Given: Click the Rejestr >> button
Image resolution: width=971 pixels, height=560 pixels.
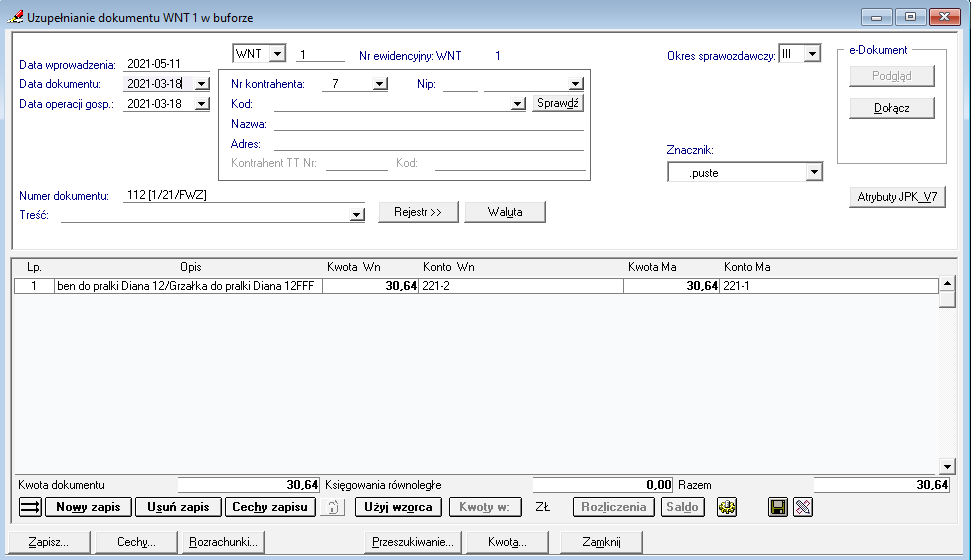Looking at the screenshot, I should tap(417, 212).
